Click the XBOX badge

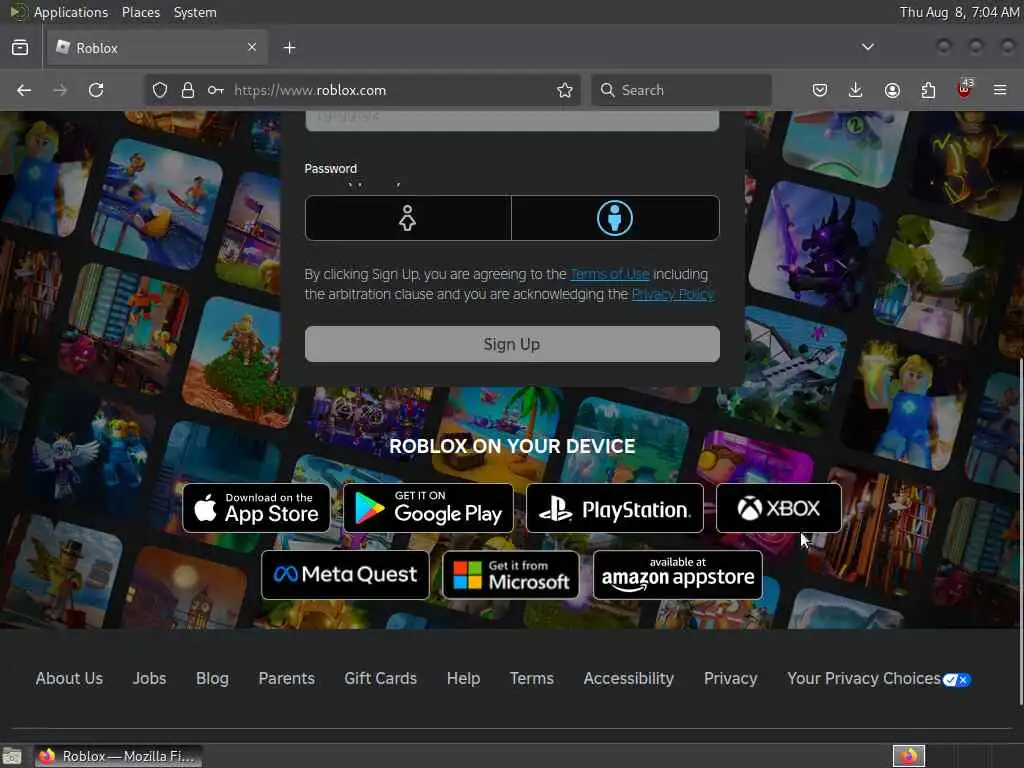778,508
